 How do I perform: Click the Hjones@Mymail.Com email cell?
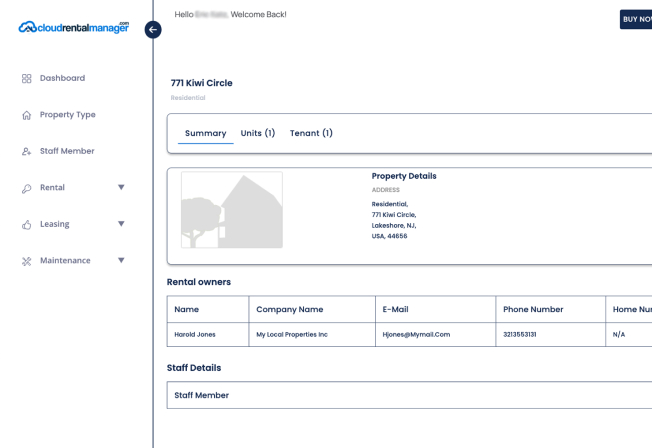click(416, 334)
